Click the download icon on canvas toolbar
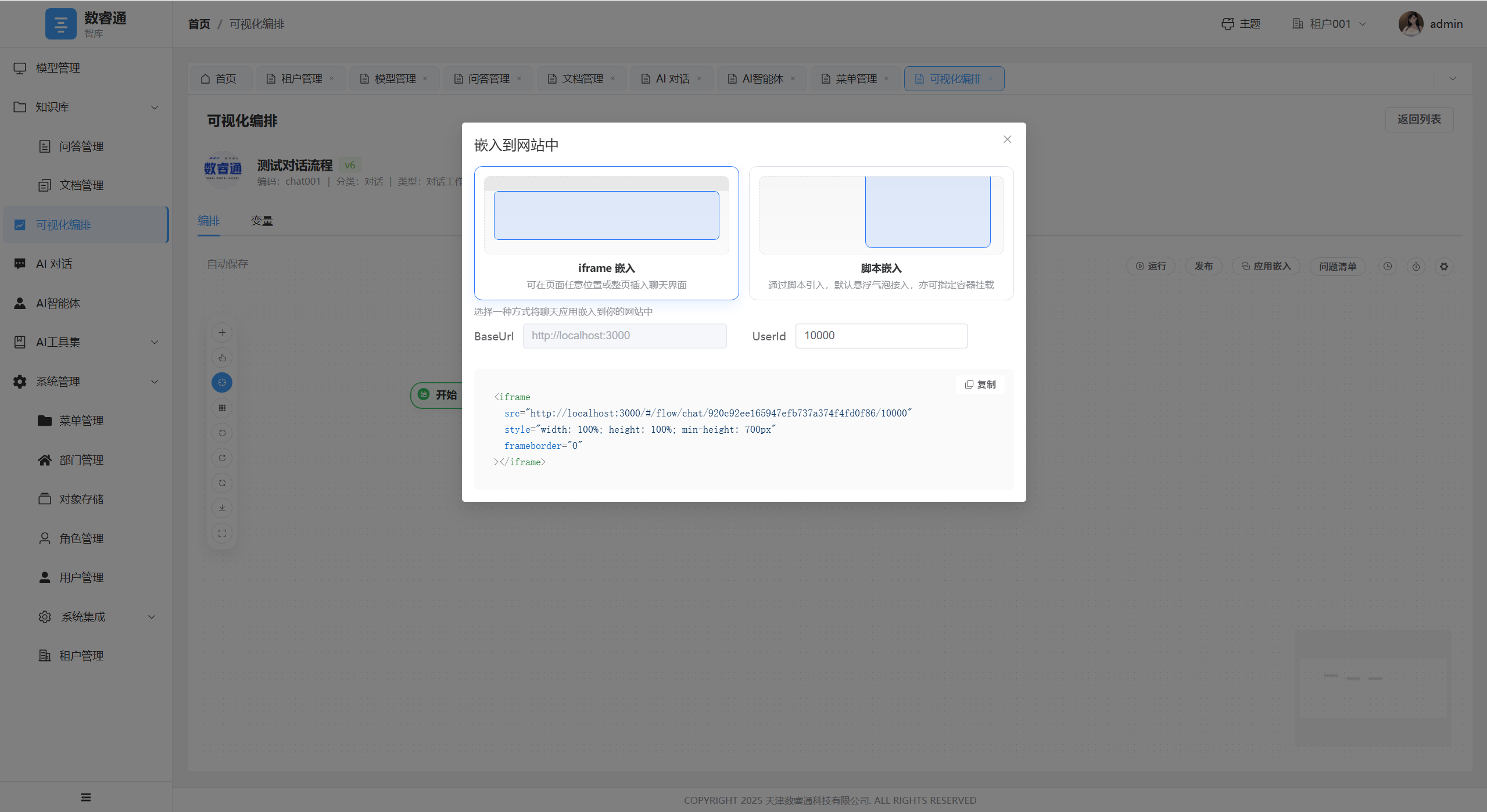The width and height of the screenshot is (1487, 812). pos(222,508)
